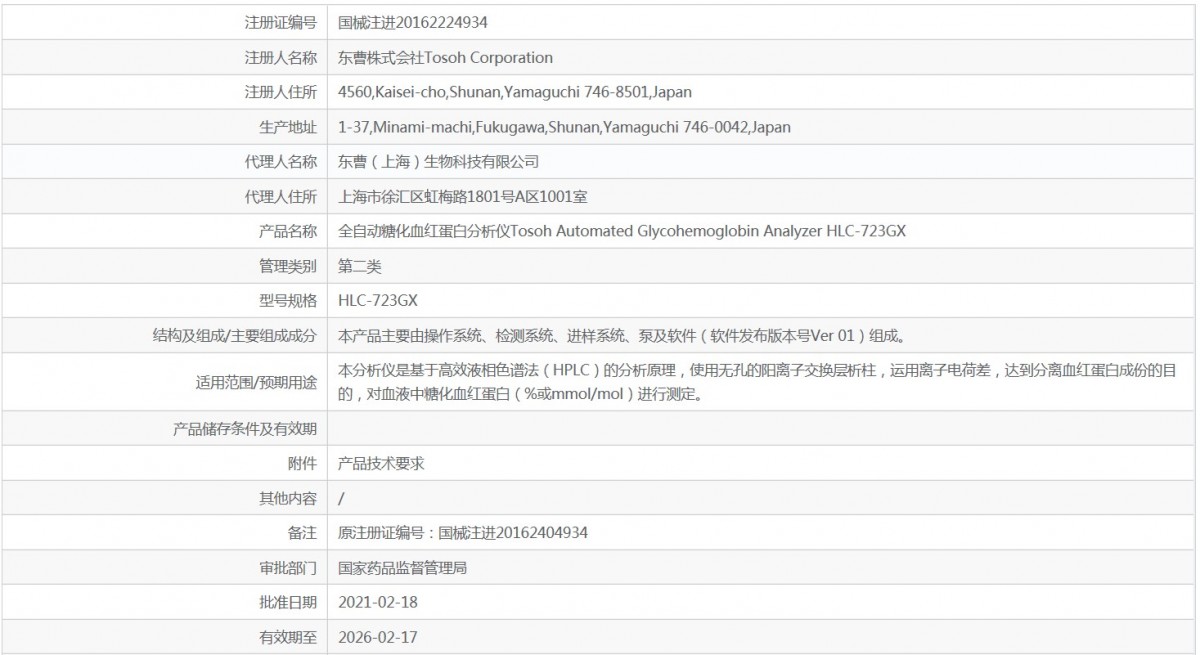Screen dimensions: 1200x655
Task: Select approval department 国家药品监督管理局
Action: 403,568
